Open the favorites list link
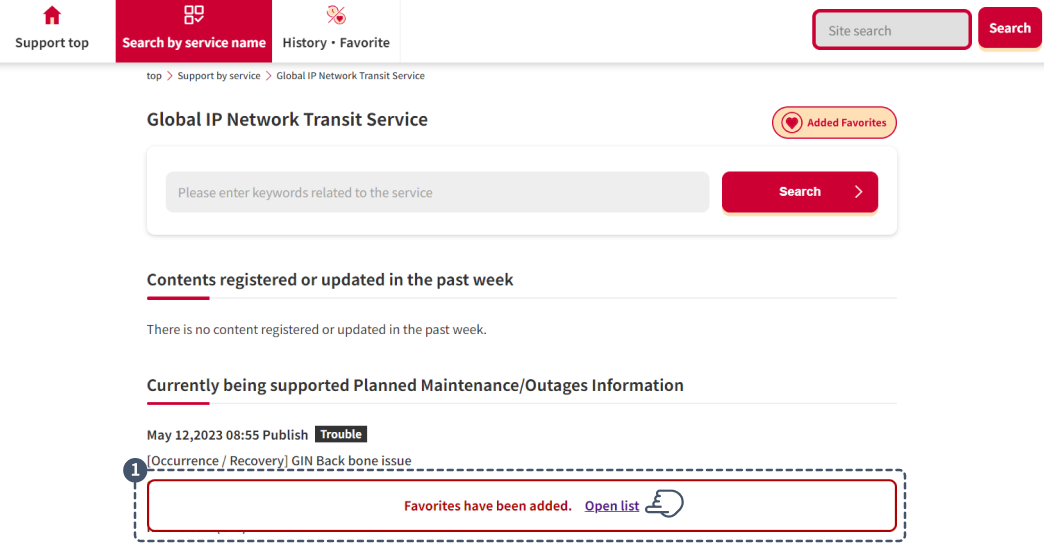1044x543 pixels. point(612,506)
